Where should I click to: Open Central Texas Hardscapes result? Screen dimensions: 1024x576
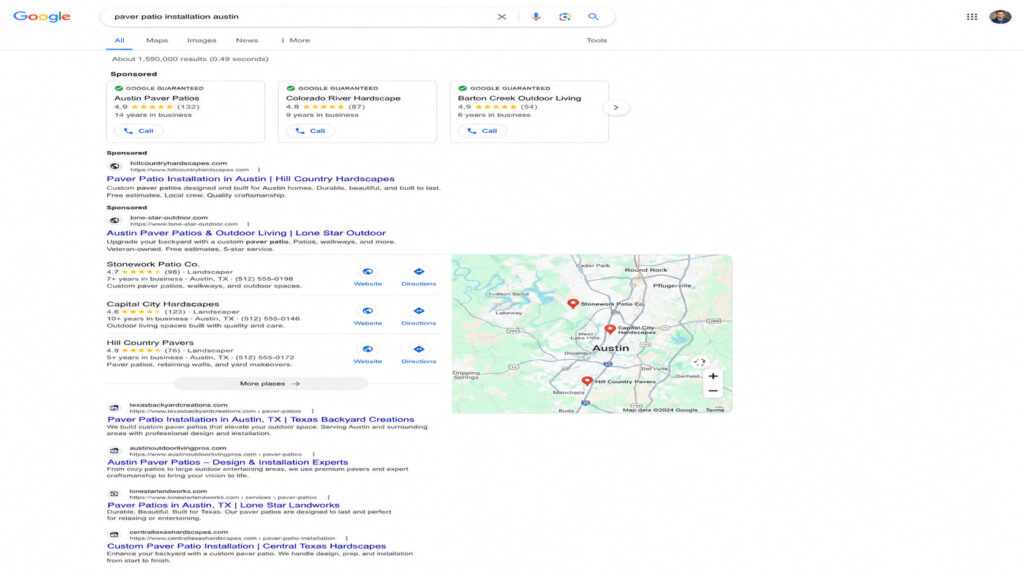pos(246,547)
